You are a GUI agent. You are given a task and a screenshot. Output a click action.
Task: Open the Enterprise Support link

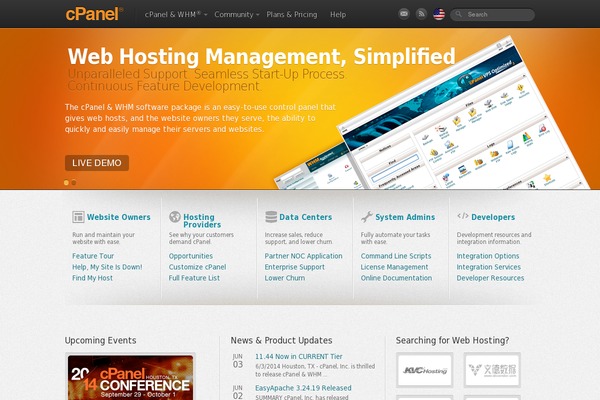[x=295, y=267]
